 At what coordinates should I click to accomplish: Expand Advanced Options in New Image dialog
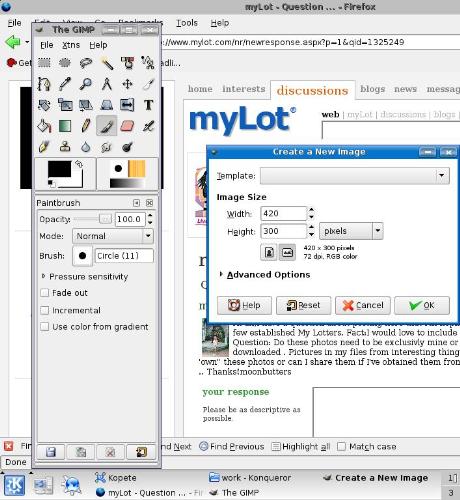[221, 274]
